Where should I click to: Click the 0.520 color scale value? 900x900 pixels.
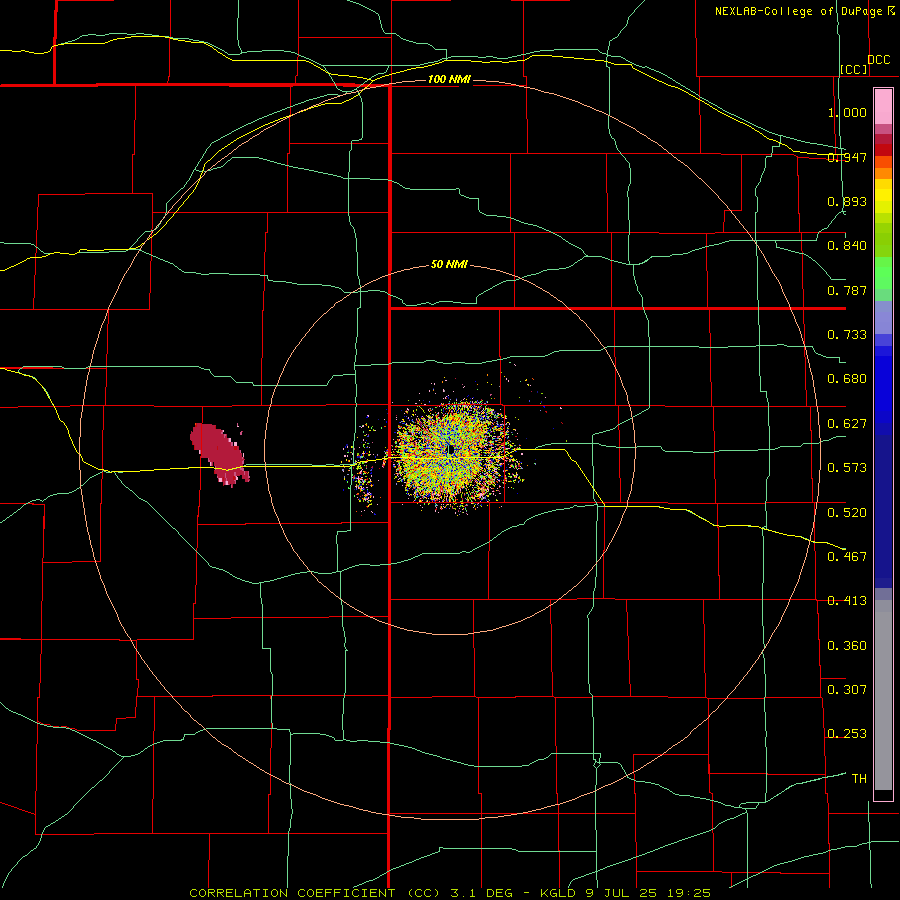pyautogui.click(x=847, y=513)
